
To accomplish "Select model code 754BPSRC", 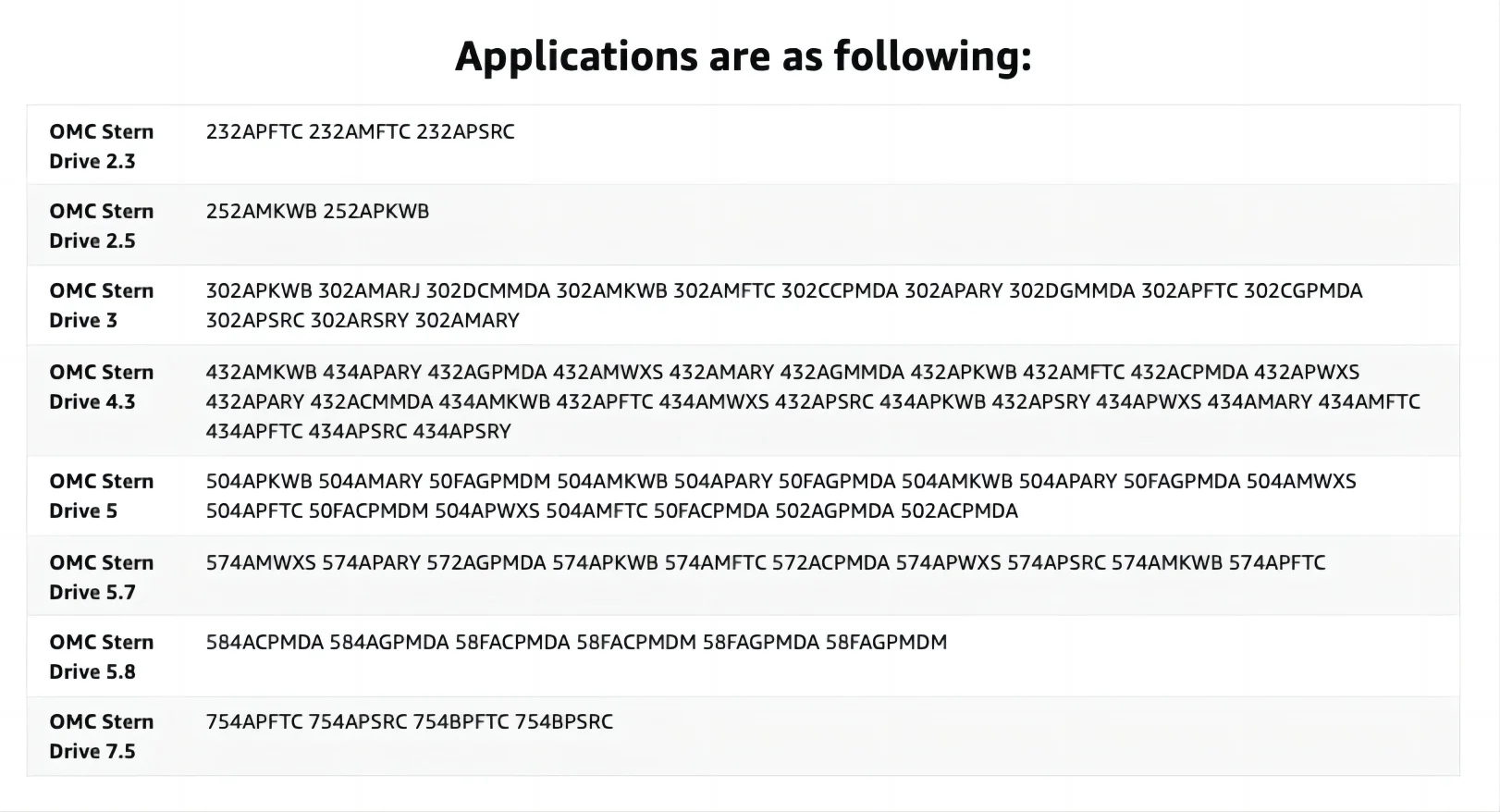I will pos(564,721).
